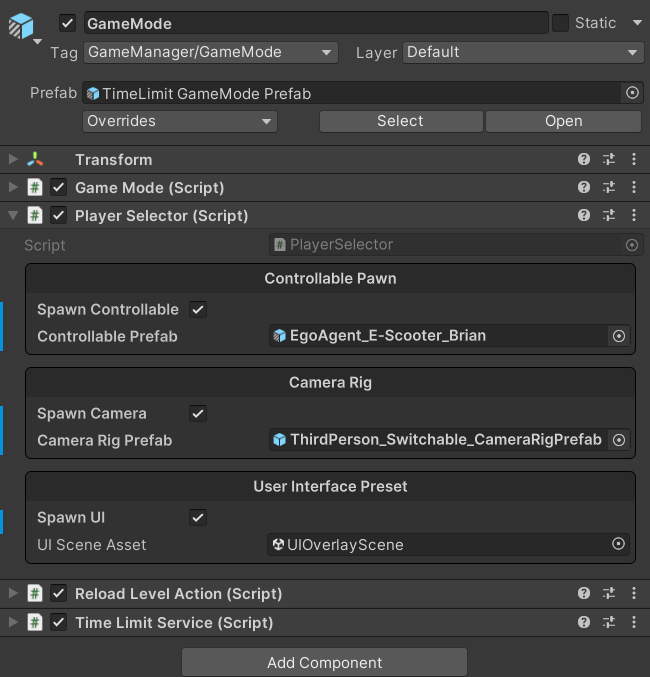The height and width of the screenshot is (677, 650).
Task: Open Reload Level Action kebab menu
Action: [x=634, y=593]
